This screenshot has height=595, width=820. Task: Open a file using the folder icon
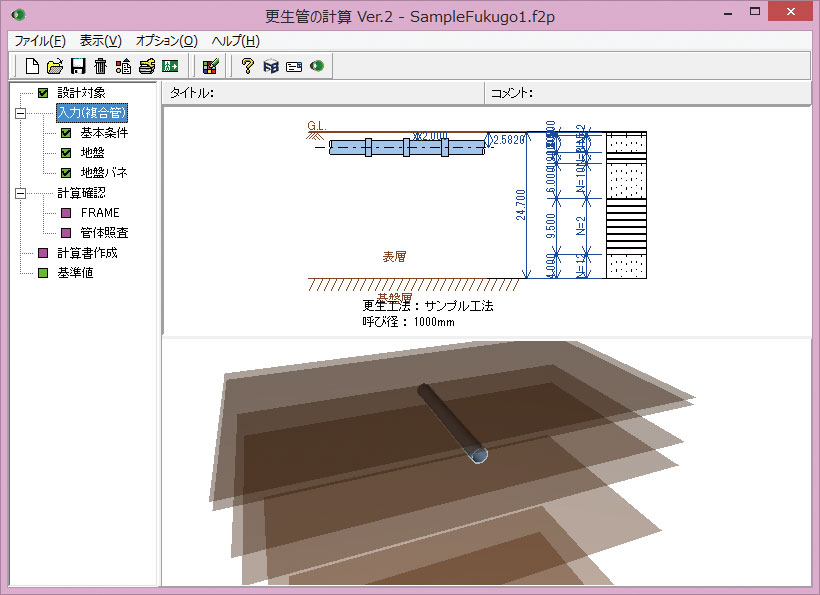[55, 66]
